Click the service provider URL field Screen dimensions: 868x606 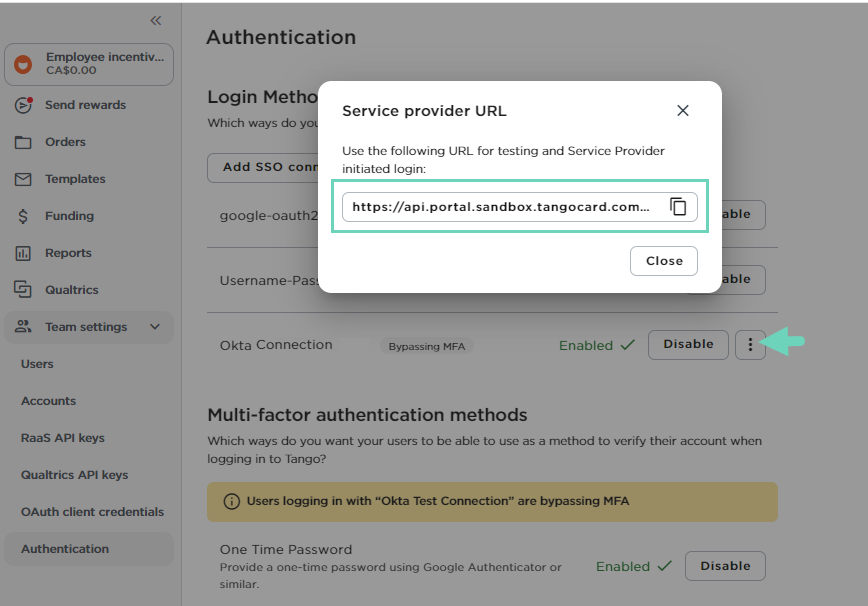500,207
